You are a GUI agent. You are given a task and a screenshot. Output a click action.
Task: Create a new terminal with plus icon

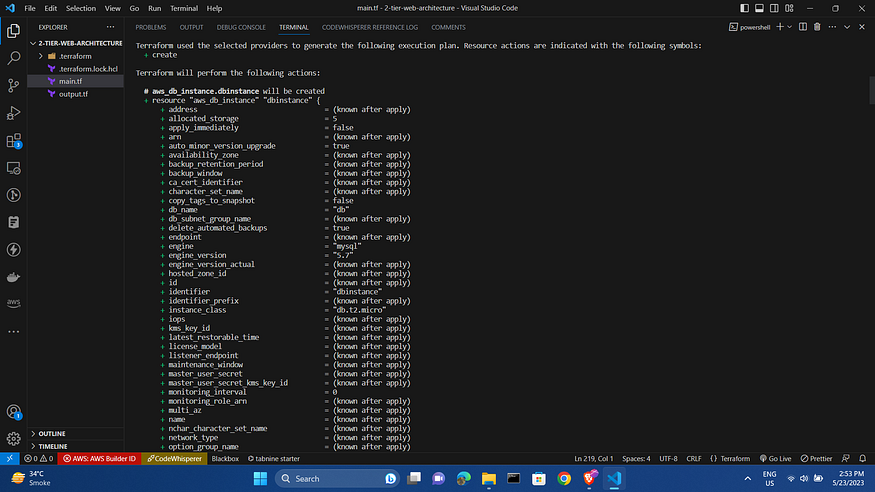tap(780, 27)
